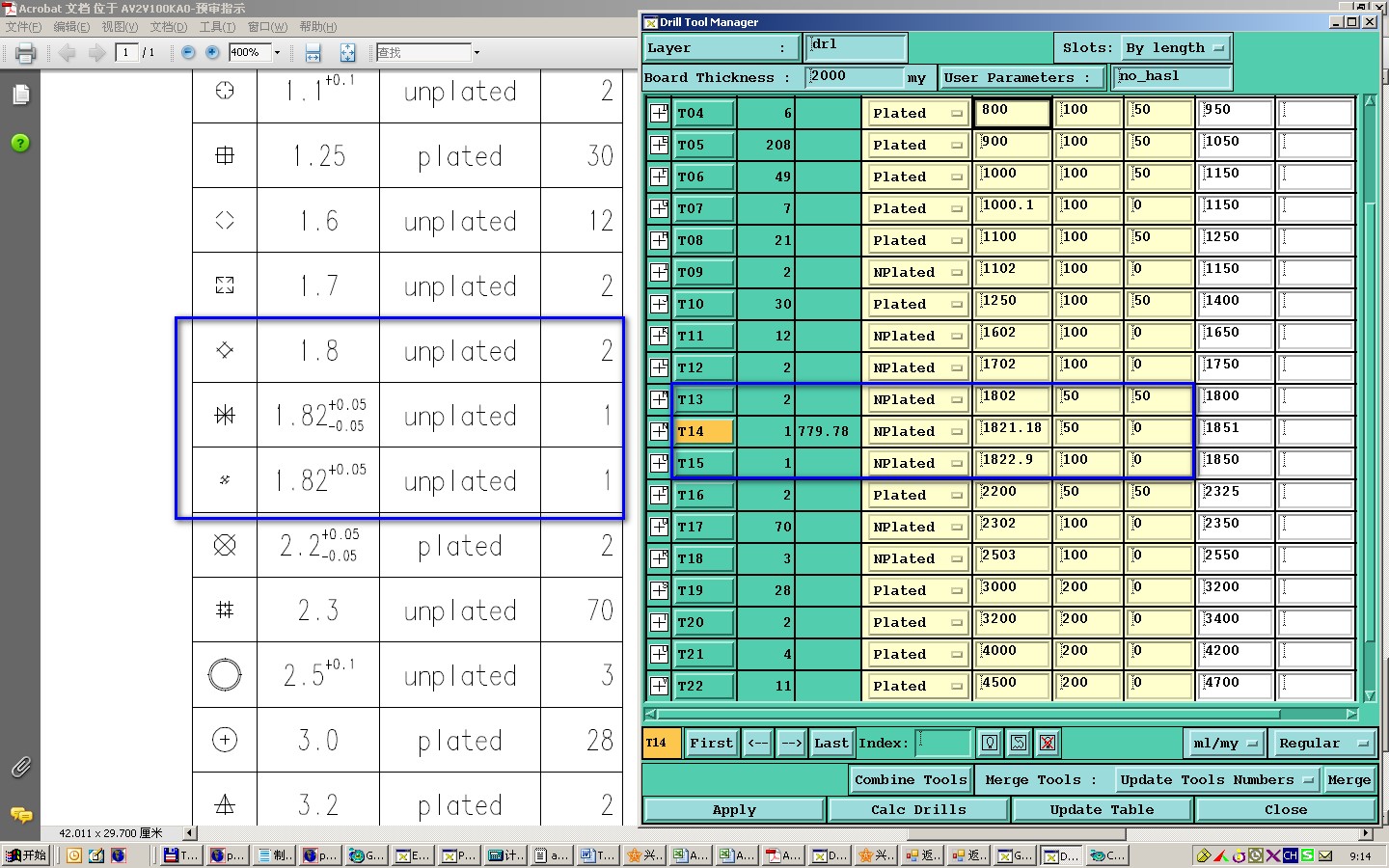Jump to Last tool
1389x868 pixels.
pyautogui.click(x=831, y=743)
